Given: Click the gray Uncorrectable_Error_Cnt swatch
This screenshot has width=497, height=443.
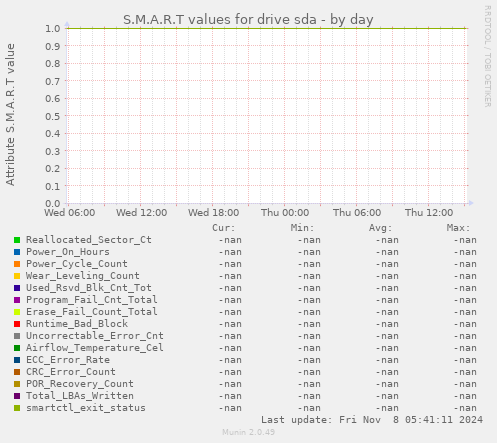Looking at the screenshot, I should [x=17, y=336].
